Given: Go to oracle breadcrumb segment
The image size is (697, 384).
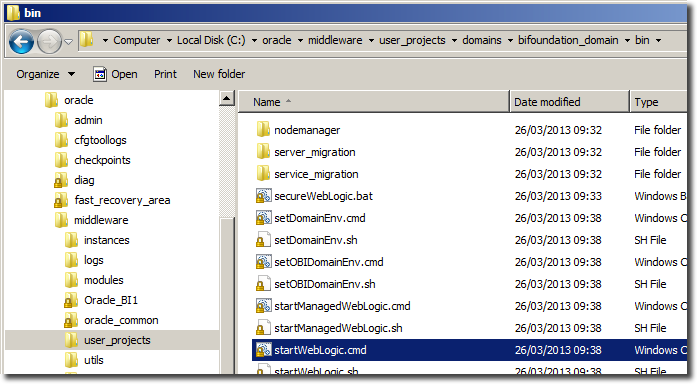Looking at the screenshot, I should coord(277,40).
